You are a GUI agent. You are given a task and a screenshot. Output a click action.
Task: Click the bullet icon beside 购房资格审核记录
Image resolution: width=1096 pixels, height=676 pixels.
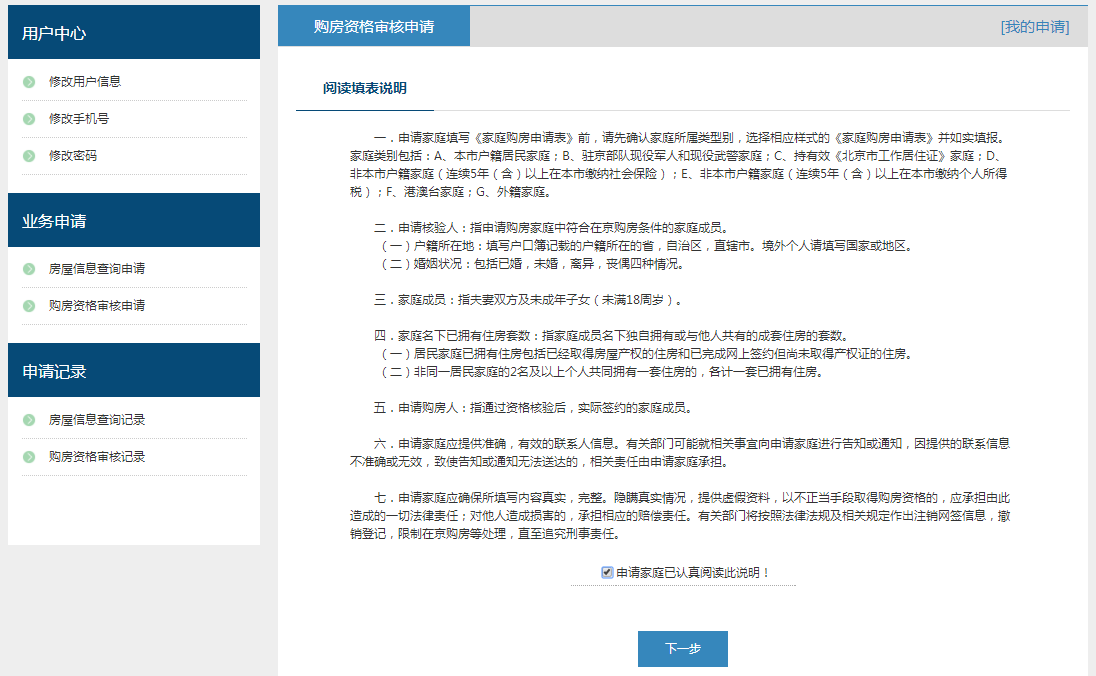(29, 457)
